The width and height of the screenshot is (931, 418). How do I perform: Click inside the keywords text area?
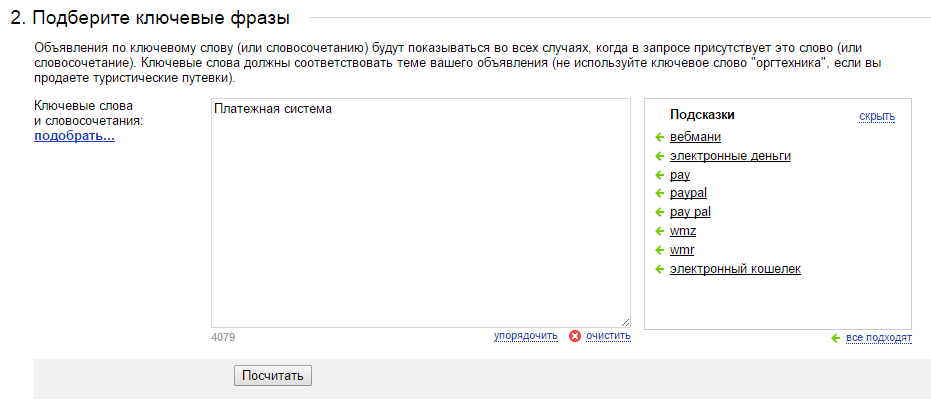(420, 213)
